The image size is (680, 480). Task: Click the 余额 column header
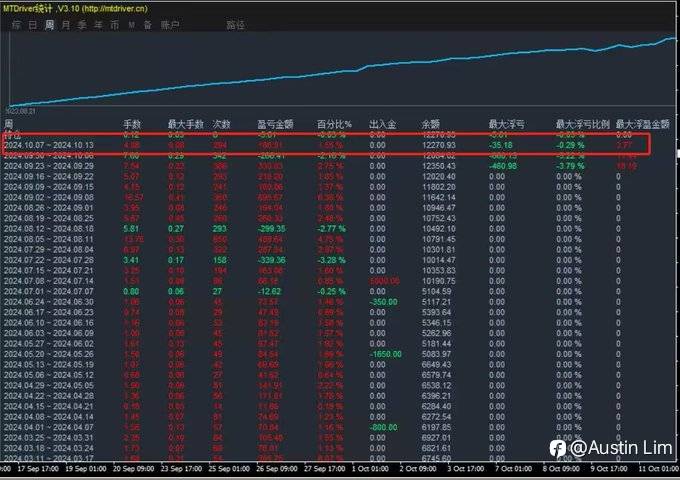pyautogui.click(x=431, y=124)
